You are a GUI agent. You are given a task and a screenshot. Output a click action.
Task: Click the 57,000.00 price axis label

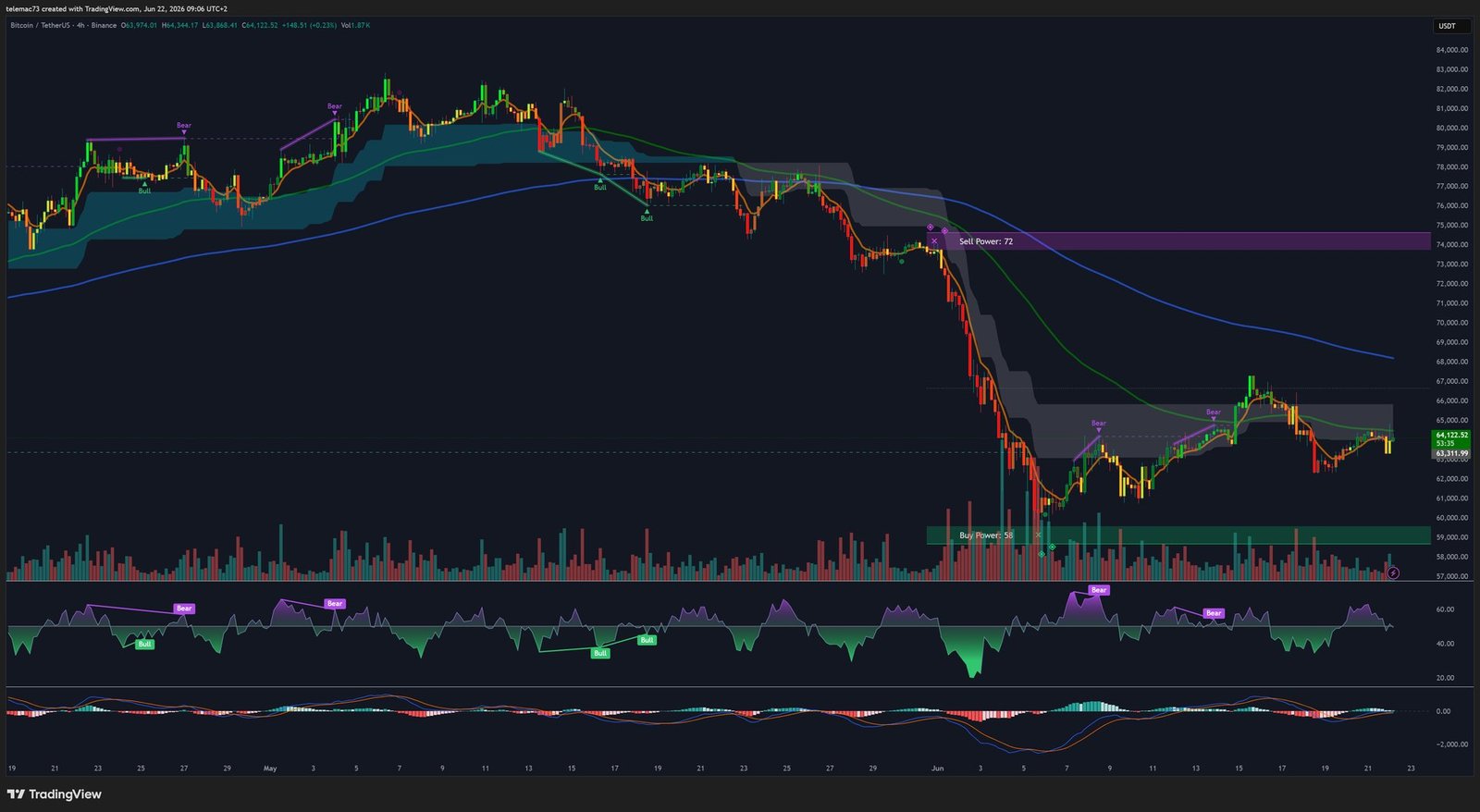point(1451,576)
